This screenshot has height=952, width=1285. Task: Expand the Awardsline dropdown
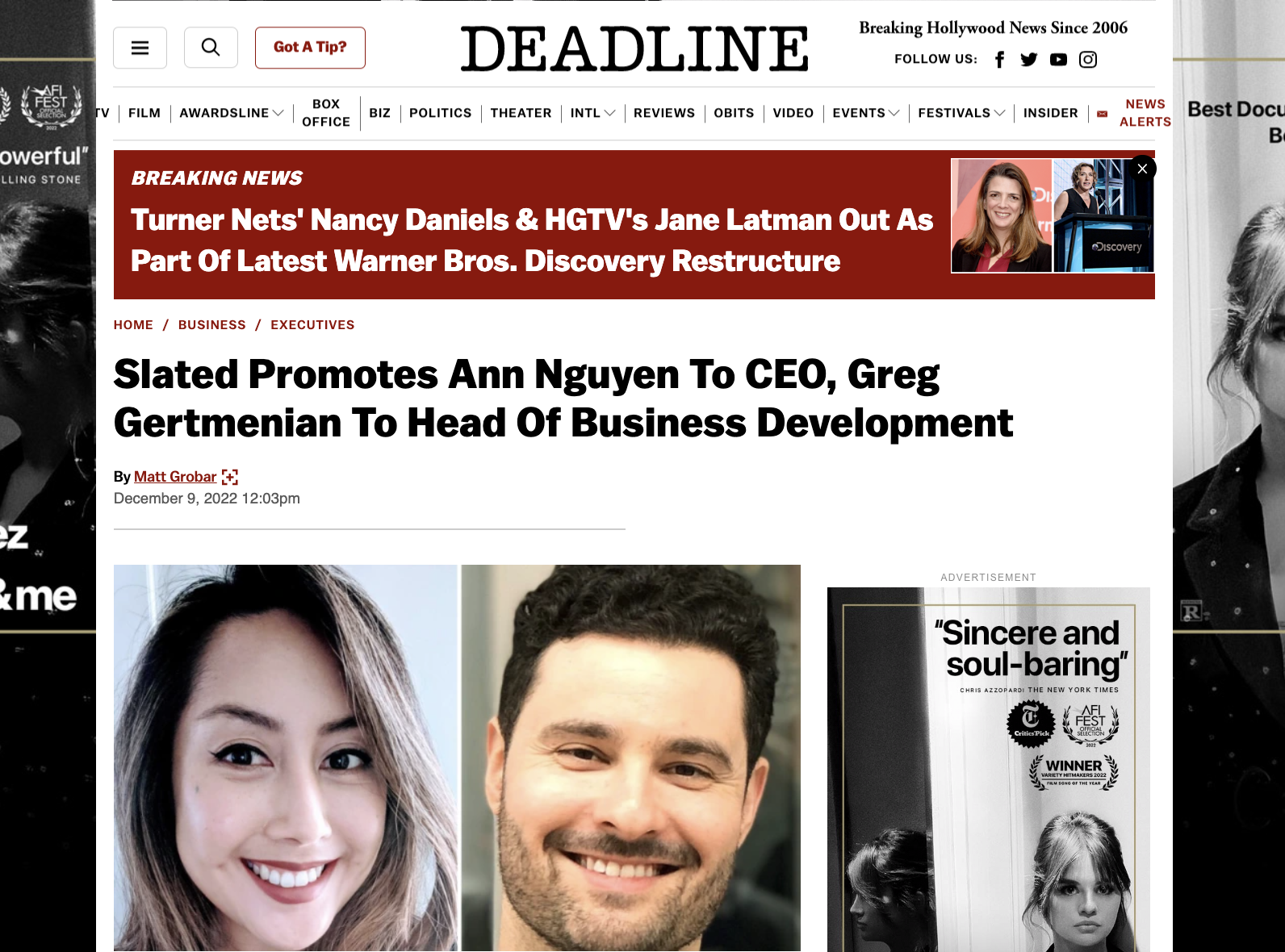click(x=278, y=113)
